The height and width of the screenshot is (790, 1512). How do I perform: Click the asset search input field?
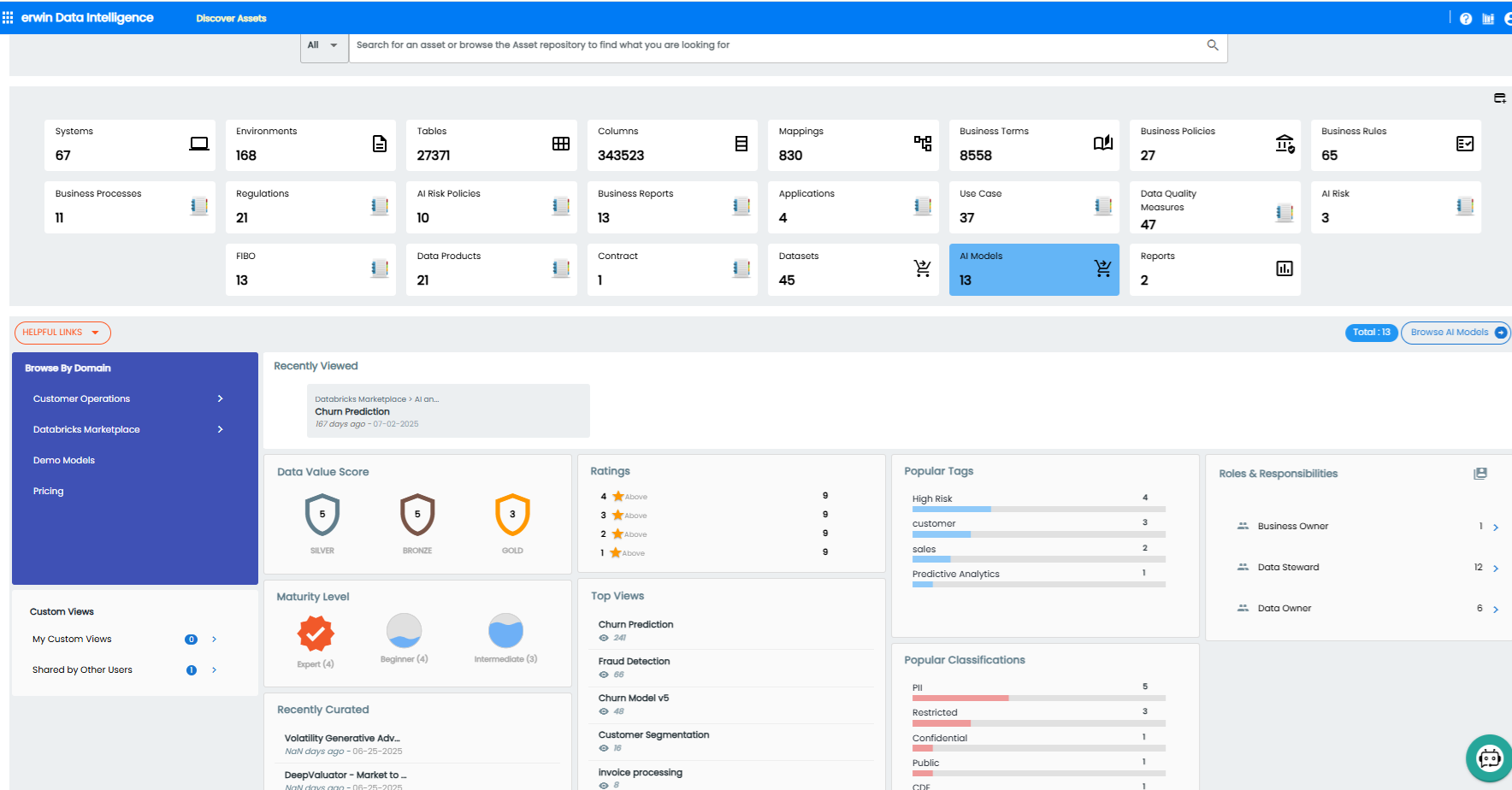click(778, 45)
